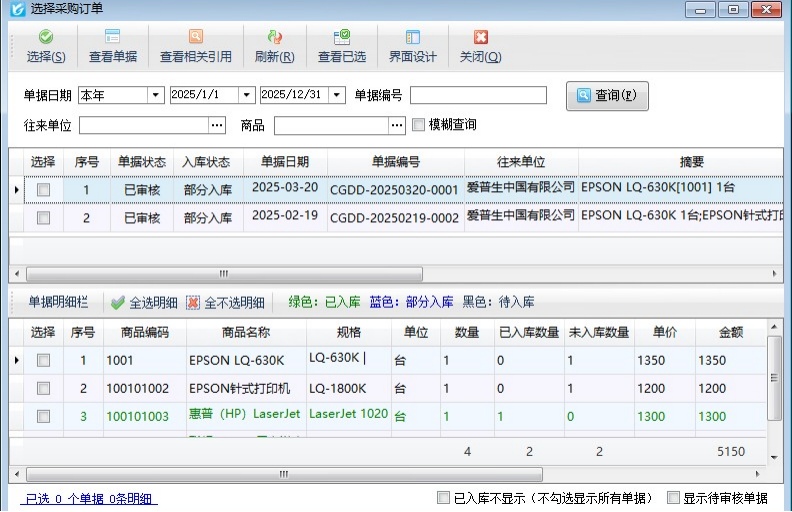Click into the 单据编号 input field
This screenshot has height=512, width=792.
[478, 95]
